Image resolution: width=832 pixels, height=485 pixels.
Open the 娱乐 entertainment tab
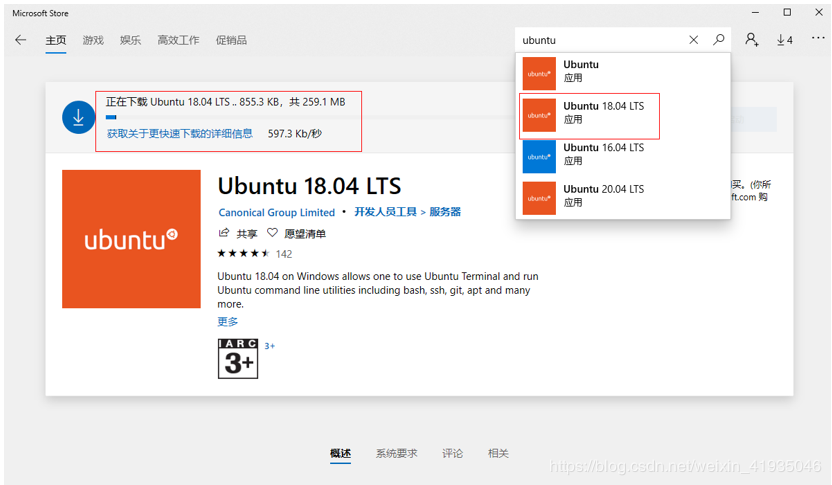pyautogui.click(x=131, y=40)
